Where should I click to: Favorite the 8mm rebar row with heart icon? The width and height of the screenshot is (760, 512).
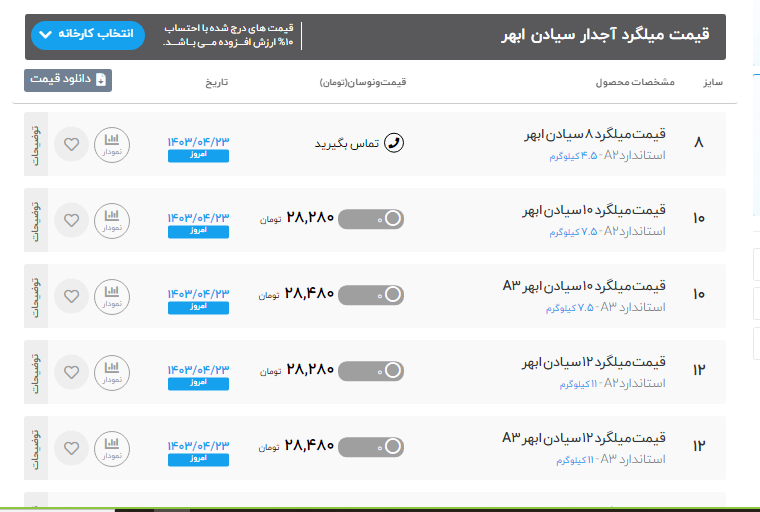click(x=71, y=144)
